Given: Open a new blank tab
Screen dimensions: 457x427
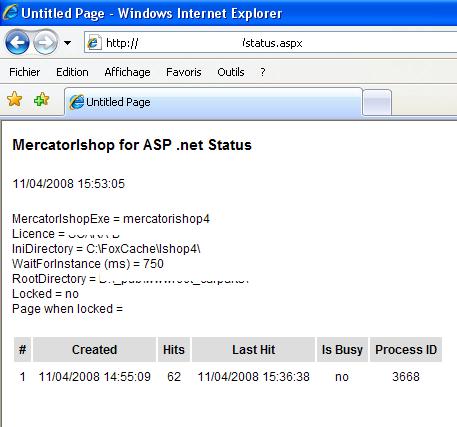Looking at the screenshot, I should (377, 102).
